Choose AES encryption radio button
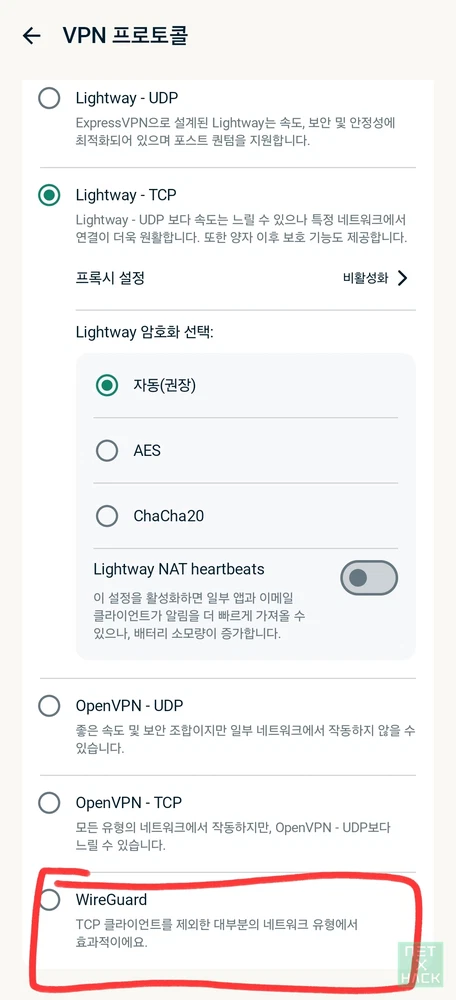The height and width of the screenshot is (1000, 456). (107, 451)
